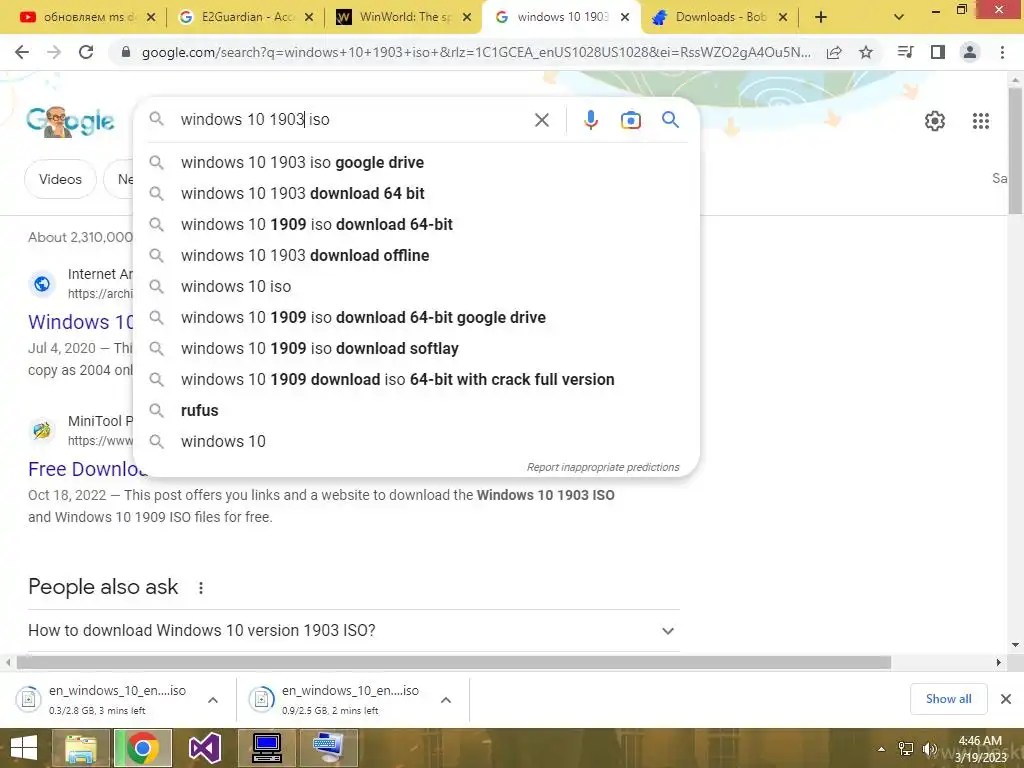Screen dimensions: 1024x768
Task: Choose suggestion 'windows 10 1903 download 64 bit'
Action: pyautogui.click(x=416, y=193)
